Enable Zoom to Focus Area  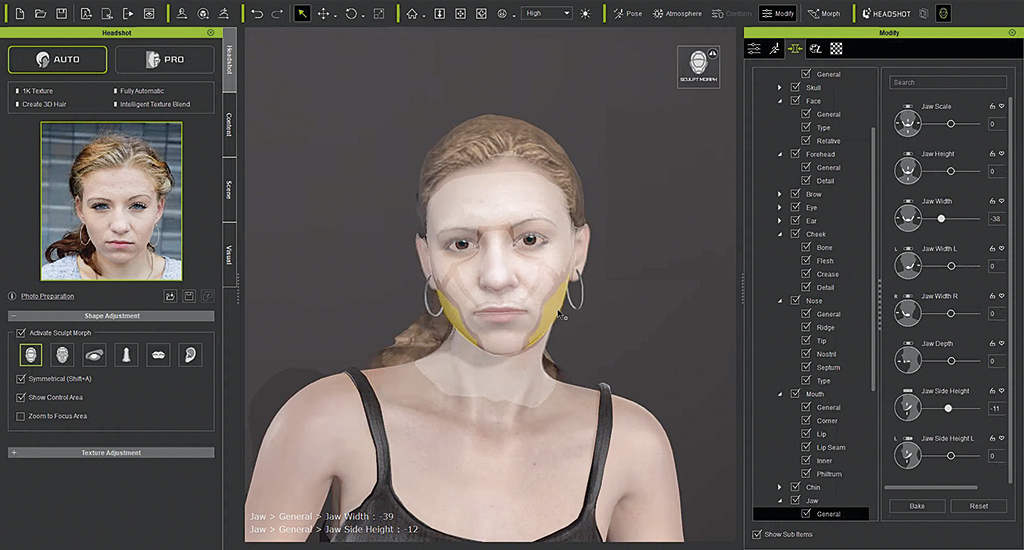[x=21, y=416]
